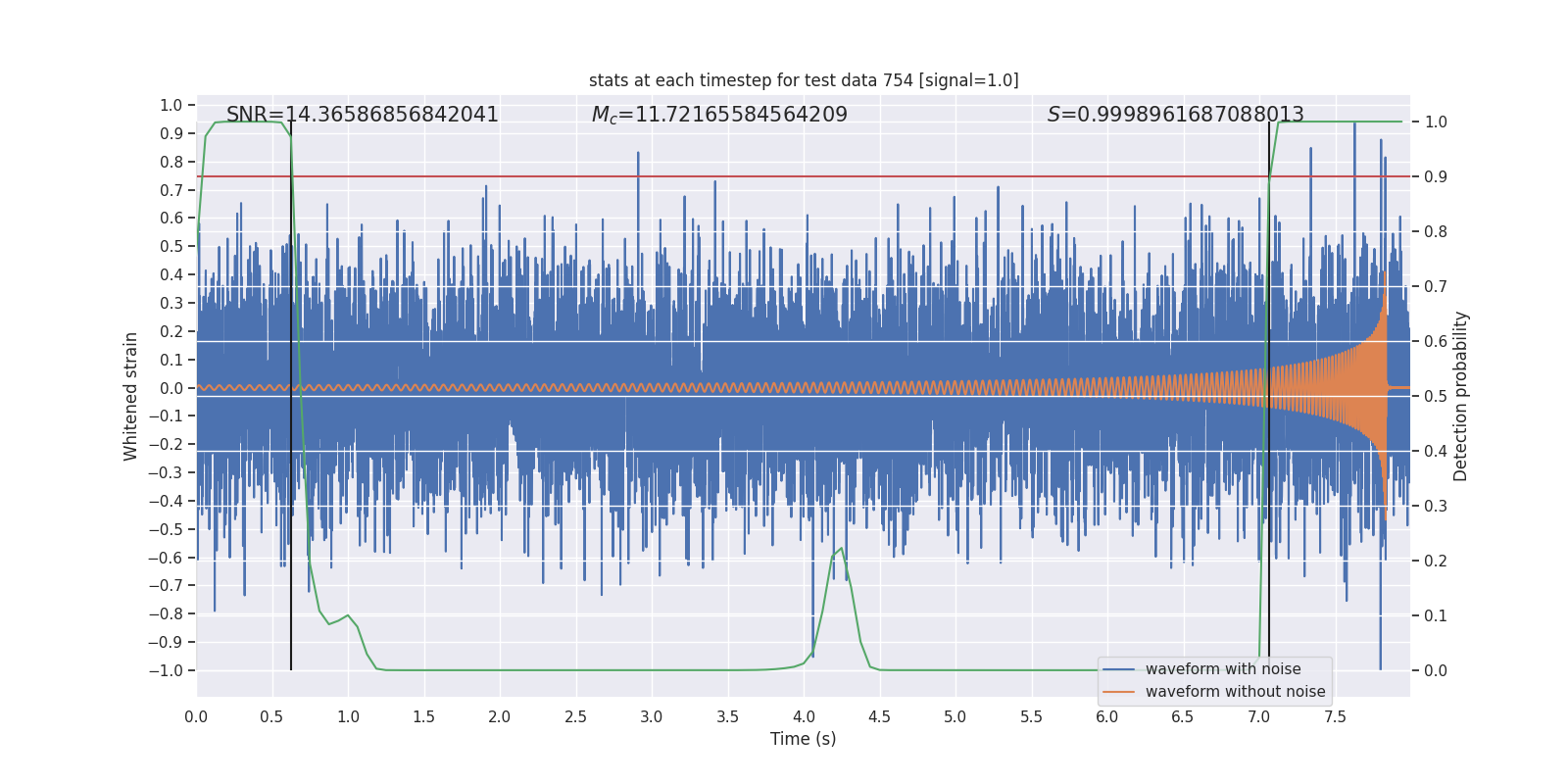Click the chirp mass Mc annotation
This screenshot has height=784, width=1568.
pyautogui.click(x=719, y=115)
